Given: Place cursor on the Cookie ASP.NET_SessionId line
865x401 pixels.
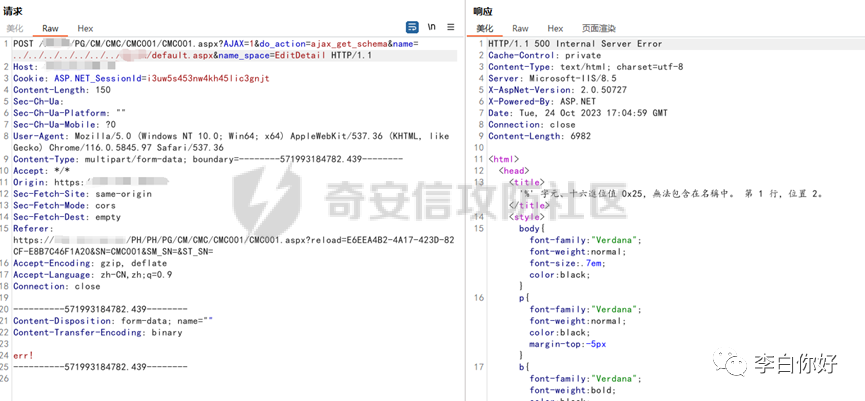Looking at the screenshot, I should tap(141, 78).
